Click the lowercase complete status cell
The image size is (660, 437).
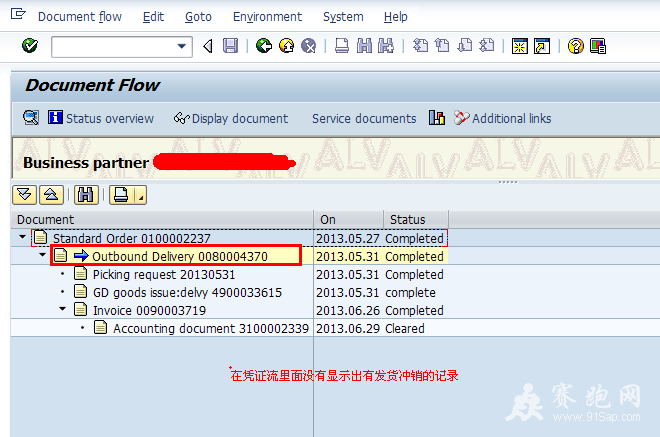click(410, 292)
